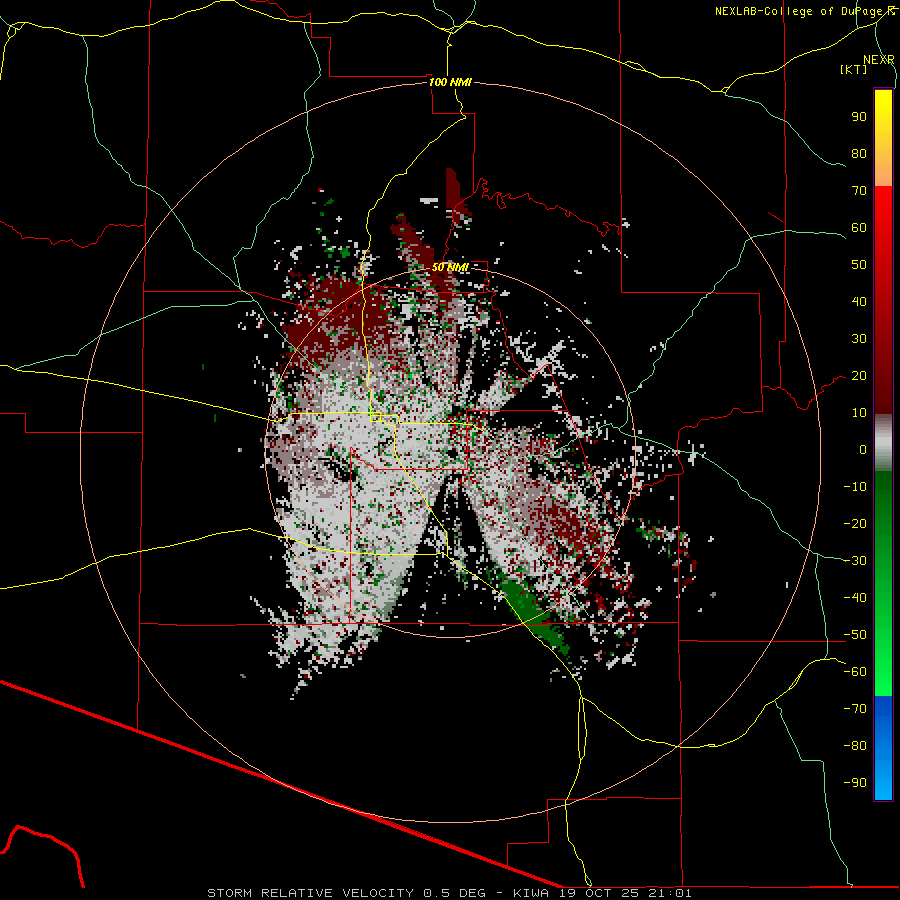The height and width of the screenshot is (900, 900).
Task: Select the 20 label on the velocity scale
Action: point(859,376)
